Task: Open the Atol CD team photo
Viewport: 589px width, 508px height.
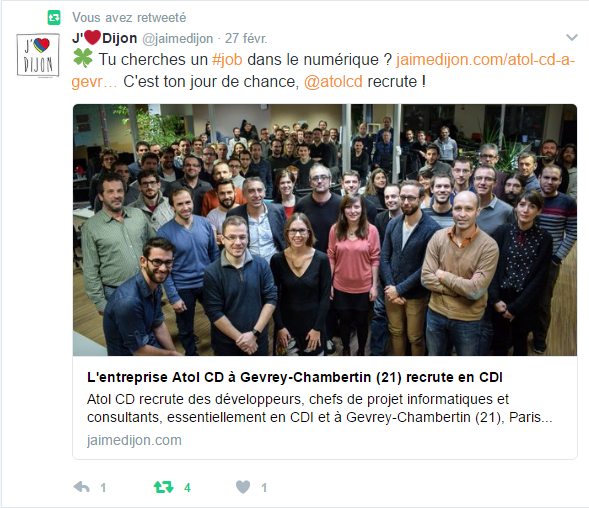Action: pyautogui.click(x=325, y=230)
